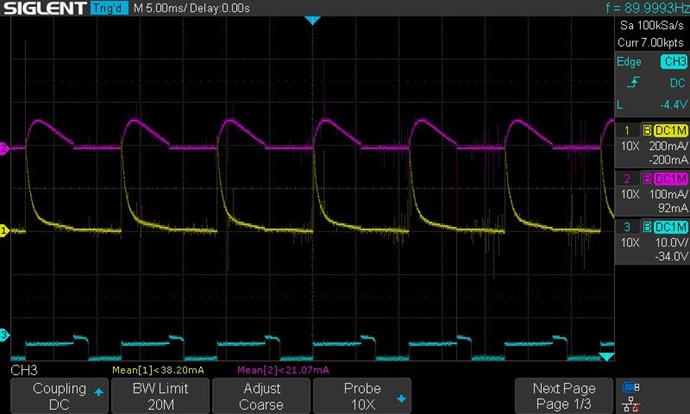Select the channel 2 magenta ground marker

pyautogui.click(x=4, y=148)
